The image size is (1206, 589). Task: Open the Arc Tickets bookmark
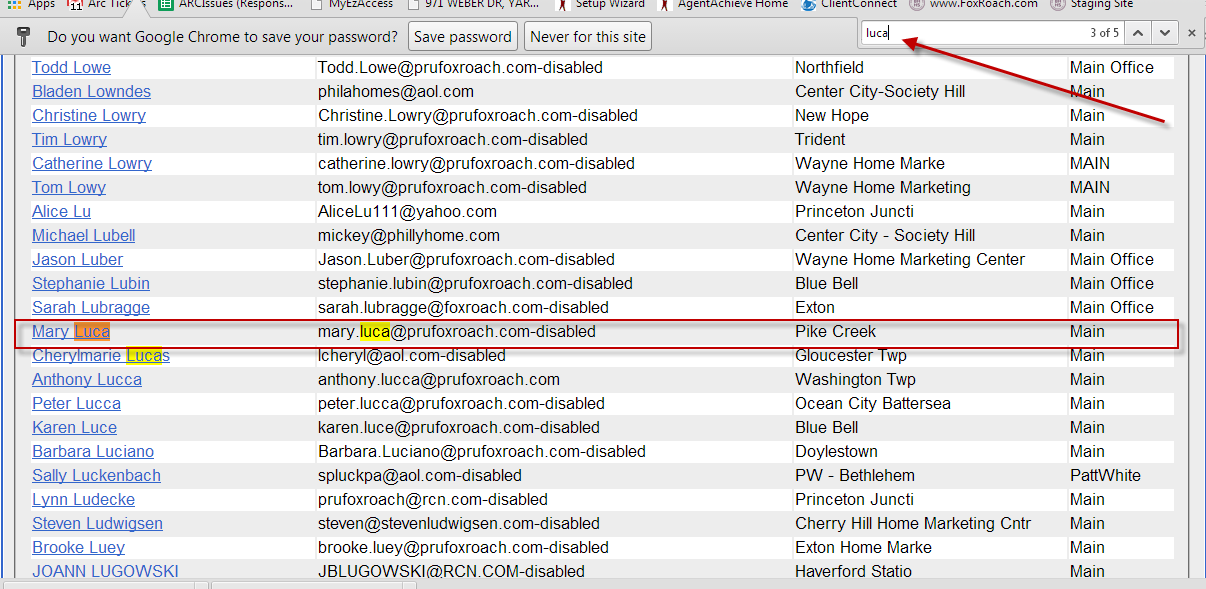click(105, 4)
